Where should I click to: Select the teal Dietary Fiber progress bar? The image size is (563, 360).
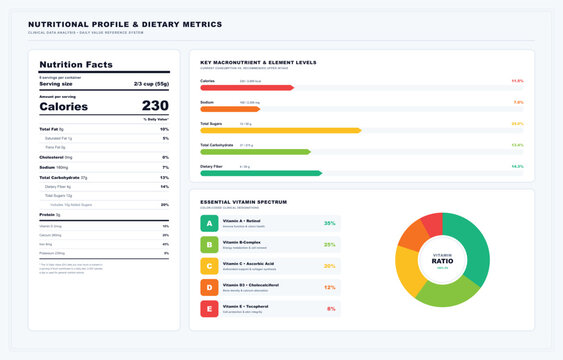coord(261,173)
